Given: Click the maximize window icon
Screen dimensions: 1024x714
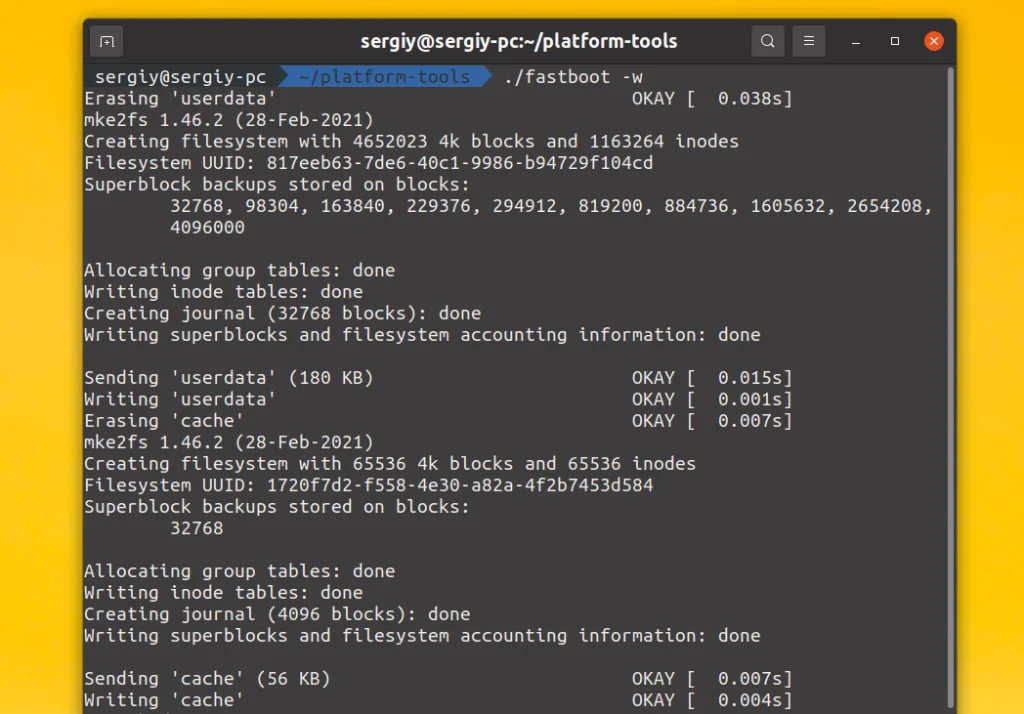Looking at the screenshot, I should tap(893, 40).
